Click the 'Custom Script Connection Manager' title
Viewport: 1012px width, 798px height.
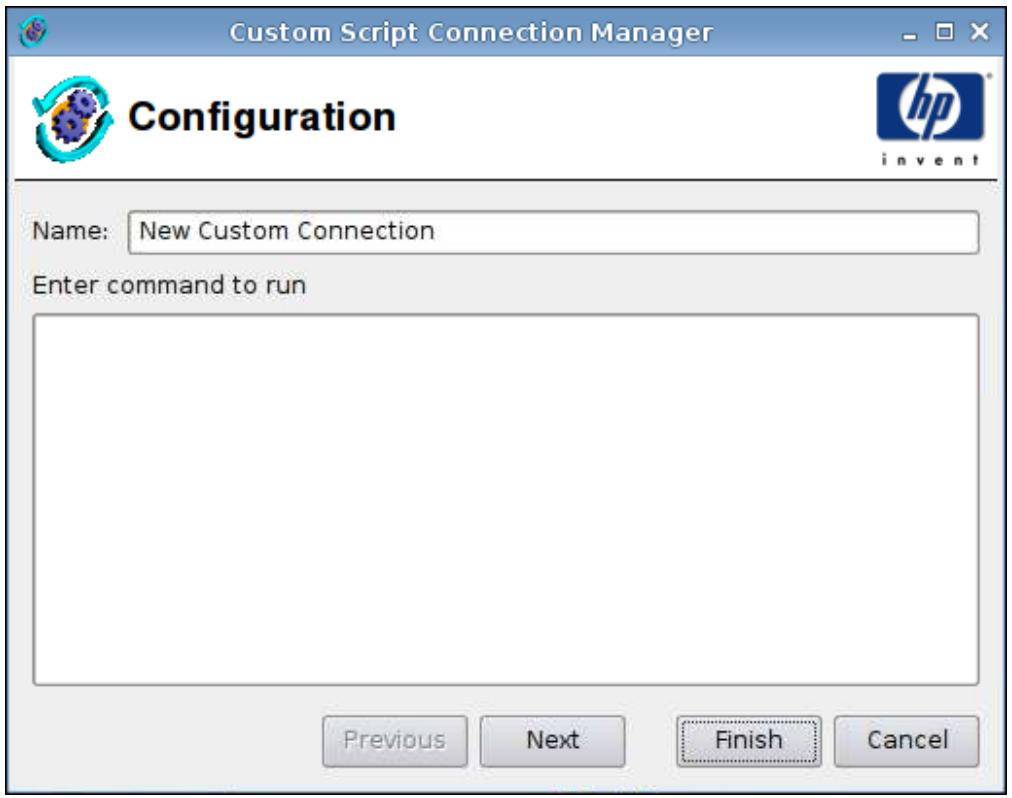tap(471, 32)
